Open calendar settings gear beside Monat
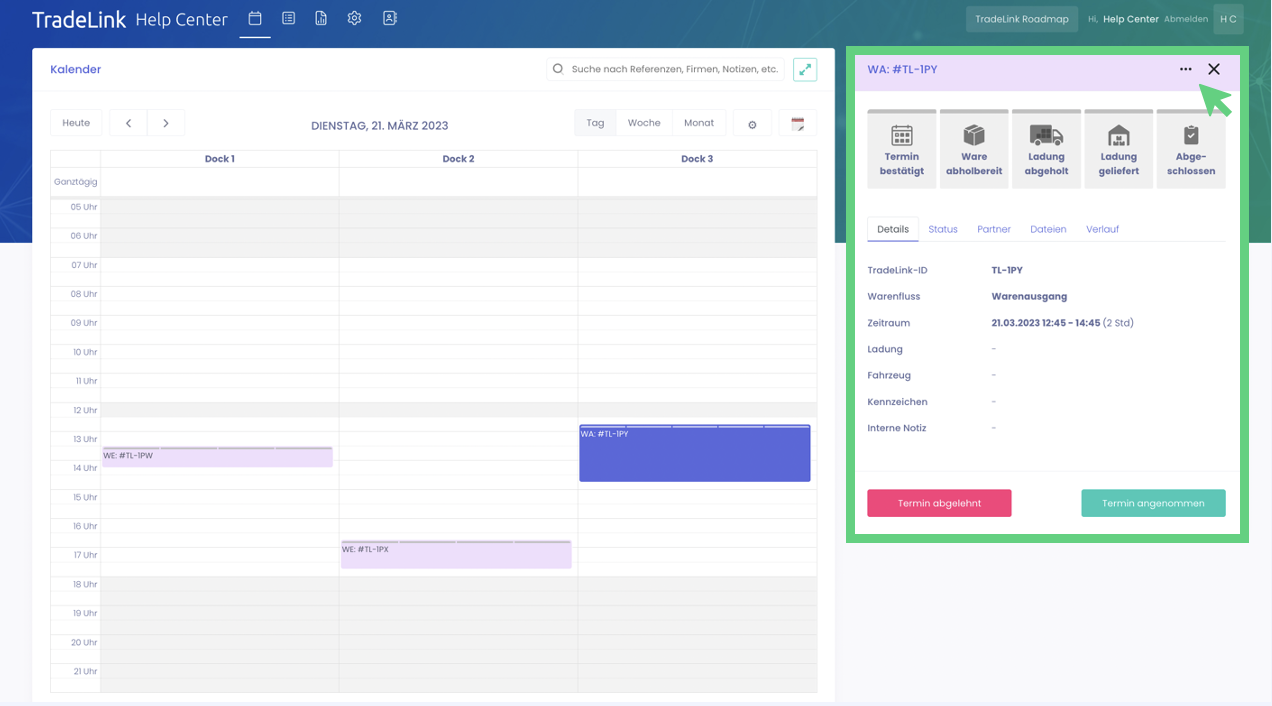The height and width of the screenshot is (706, 1272). (752, 124)
